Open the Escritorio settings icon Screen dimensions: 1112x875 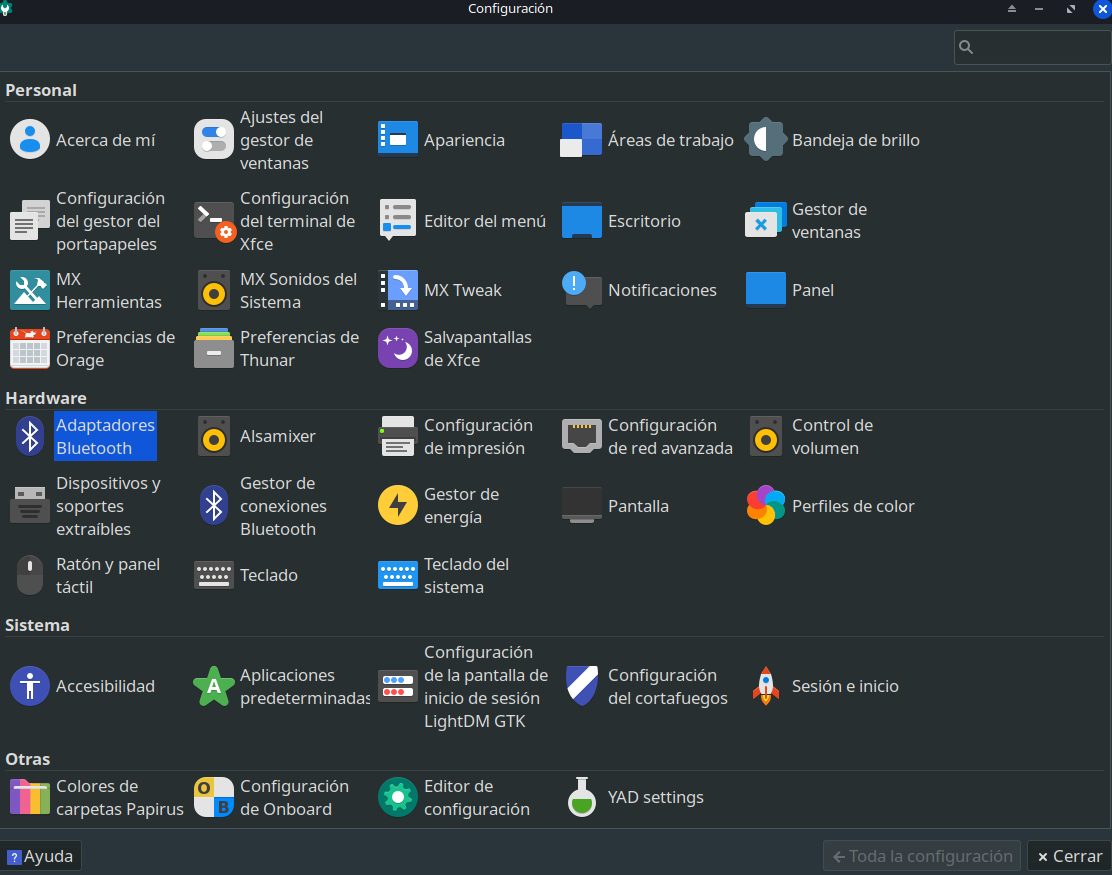tap(582, 221)
